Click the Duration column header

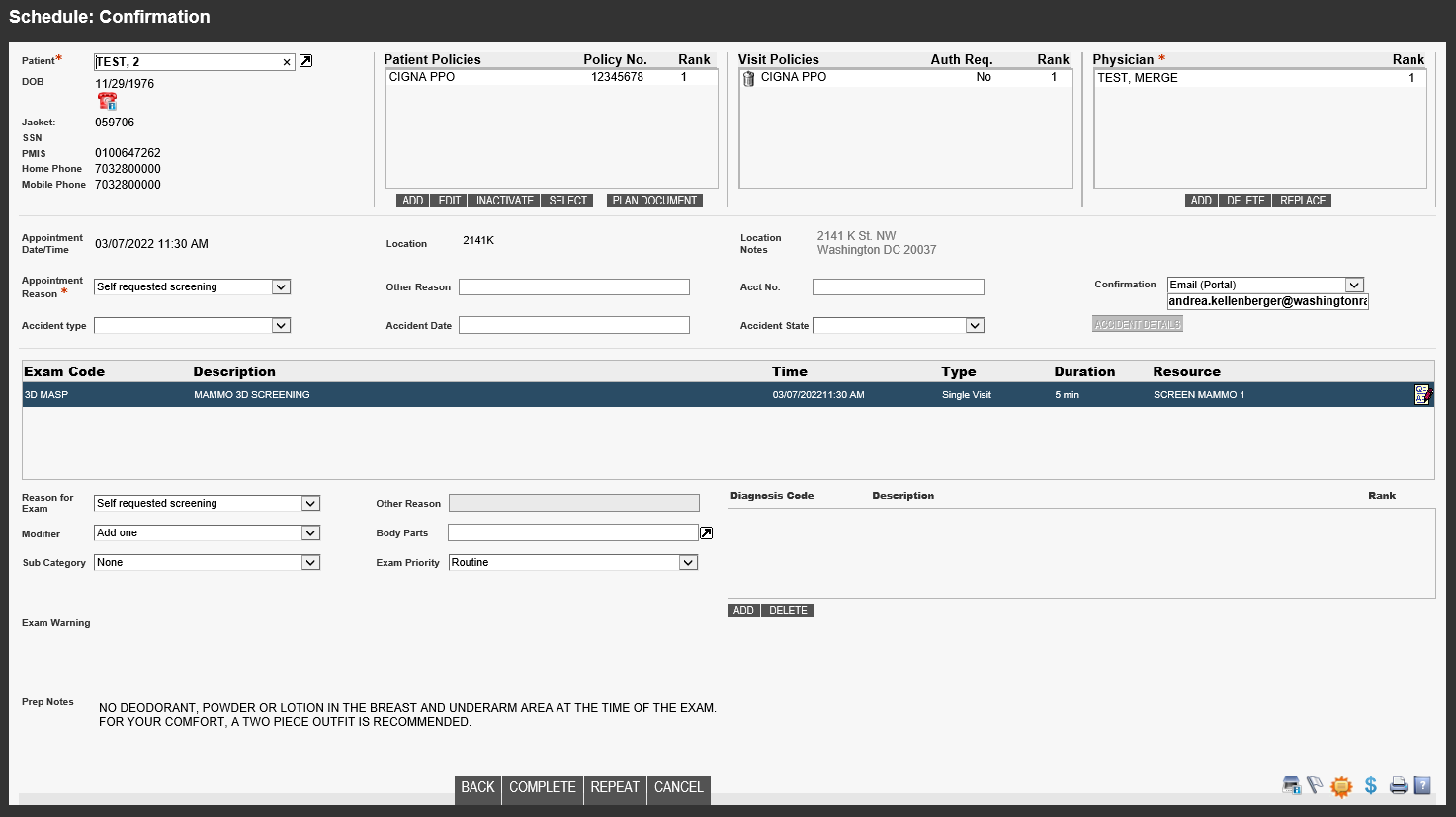click(x=1084, y=371)
